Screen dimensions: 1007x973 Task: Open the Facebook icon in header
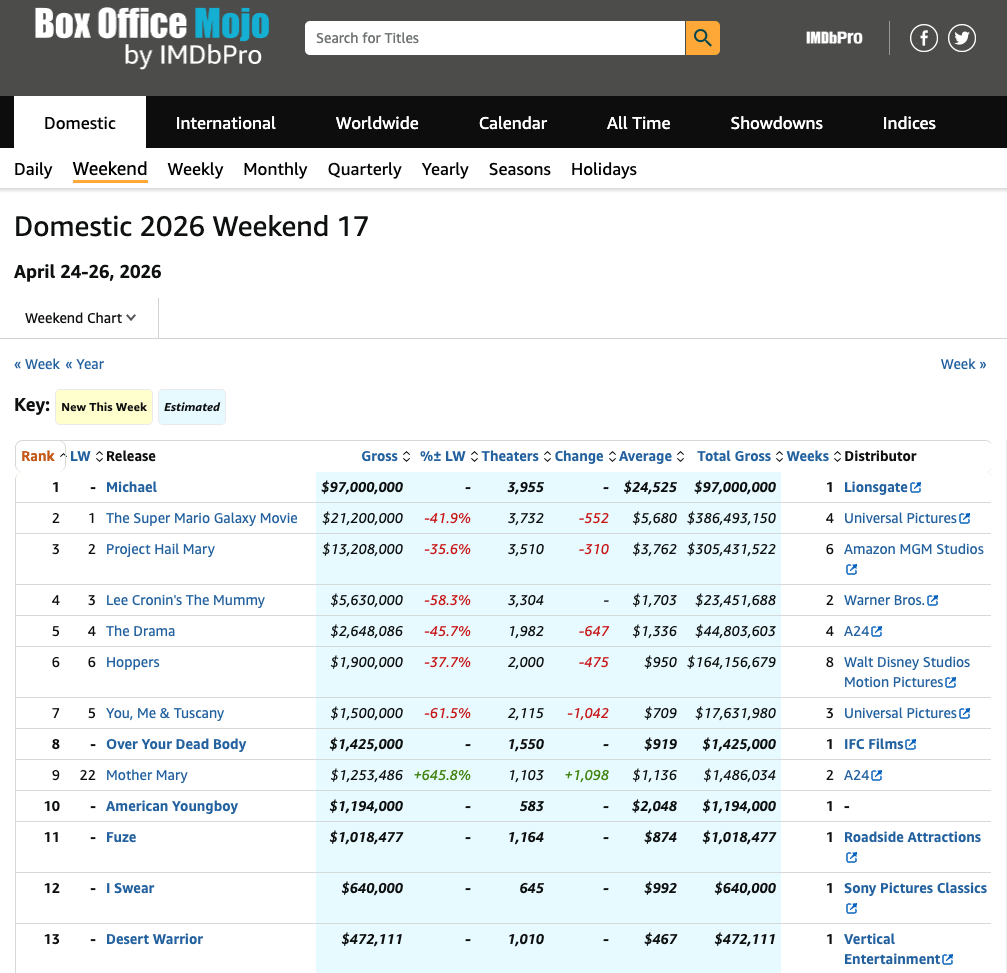pos(924,38)
